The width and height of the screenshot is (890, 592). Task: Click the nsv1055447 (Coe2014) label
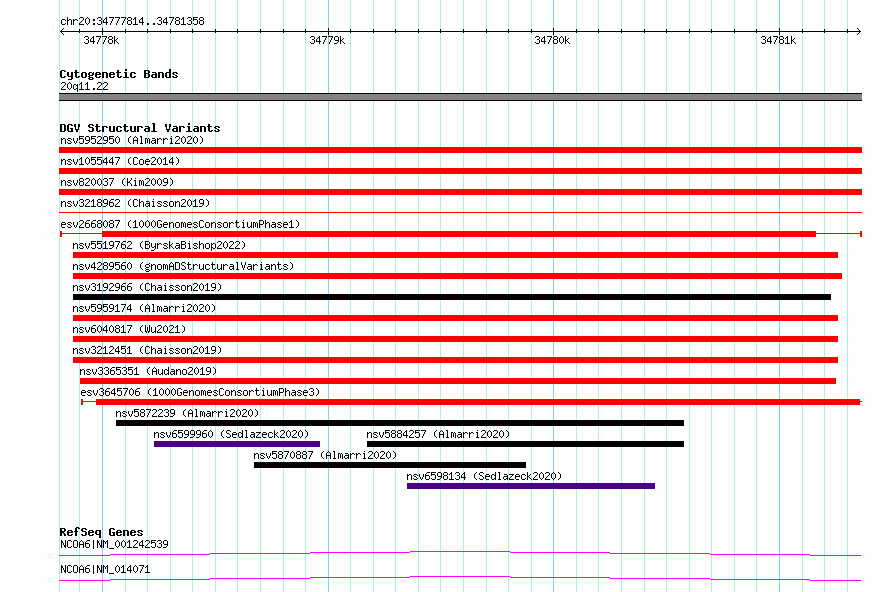tap(120, 161)
